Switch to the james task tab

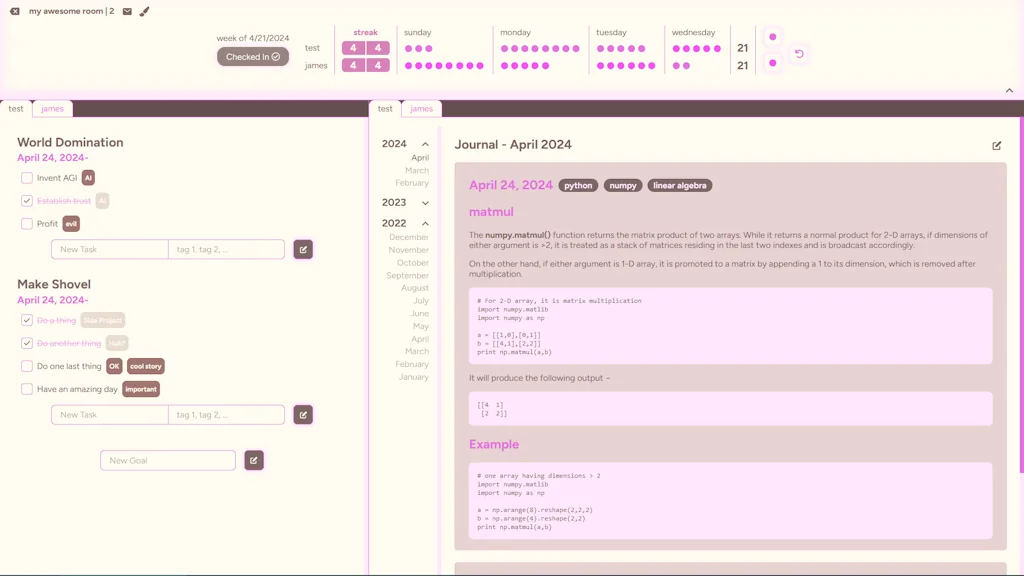pos(51,108)
